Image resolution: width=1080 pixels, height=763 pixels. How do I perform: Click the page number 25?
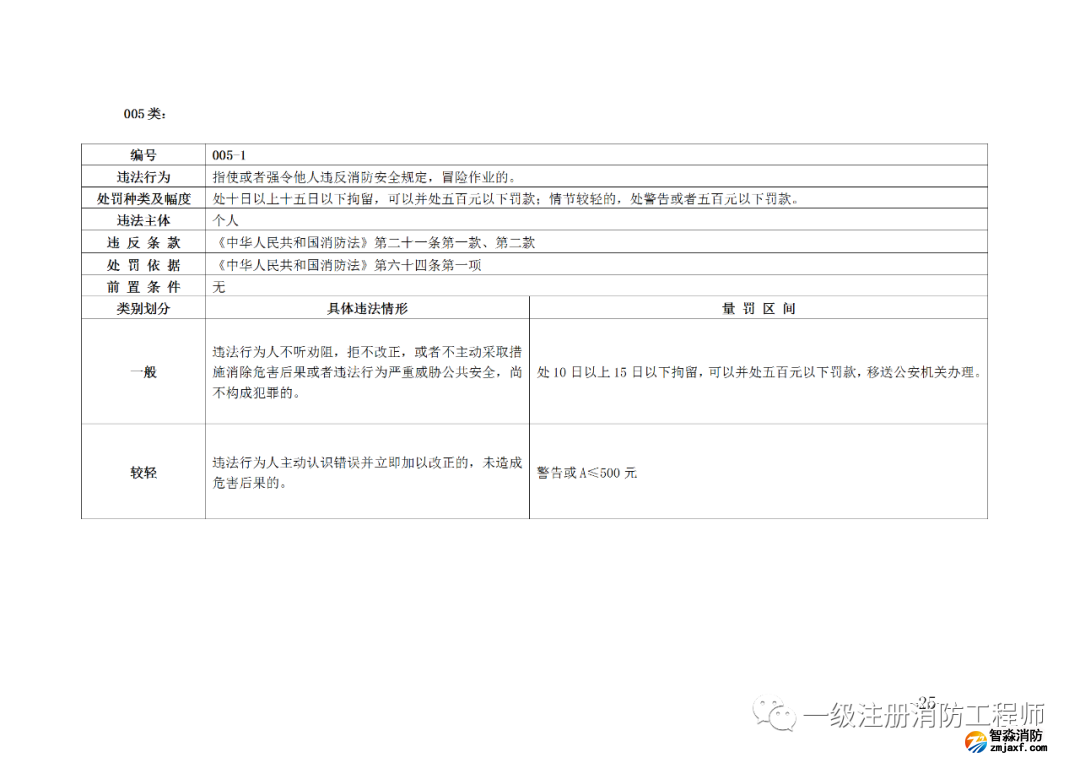click(926, 701)
